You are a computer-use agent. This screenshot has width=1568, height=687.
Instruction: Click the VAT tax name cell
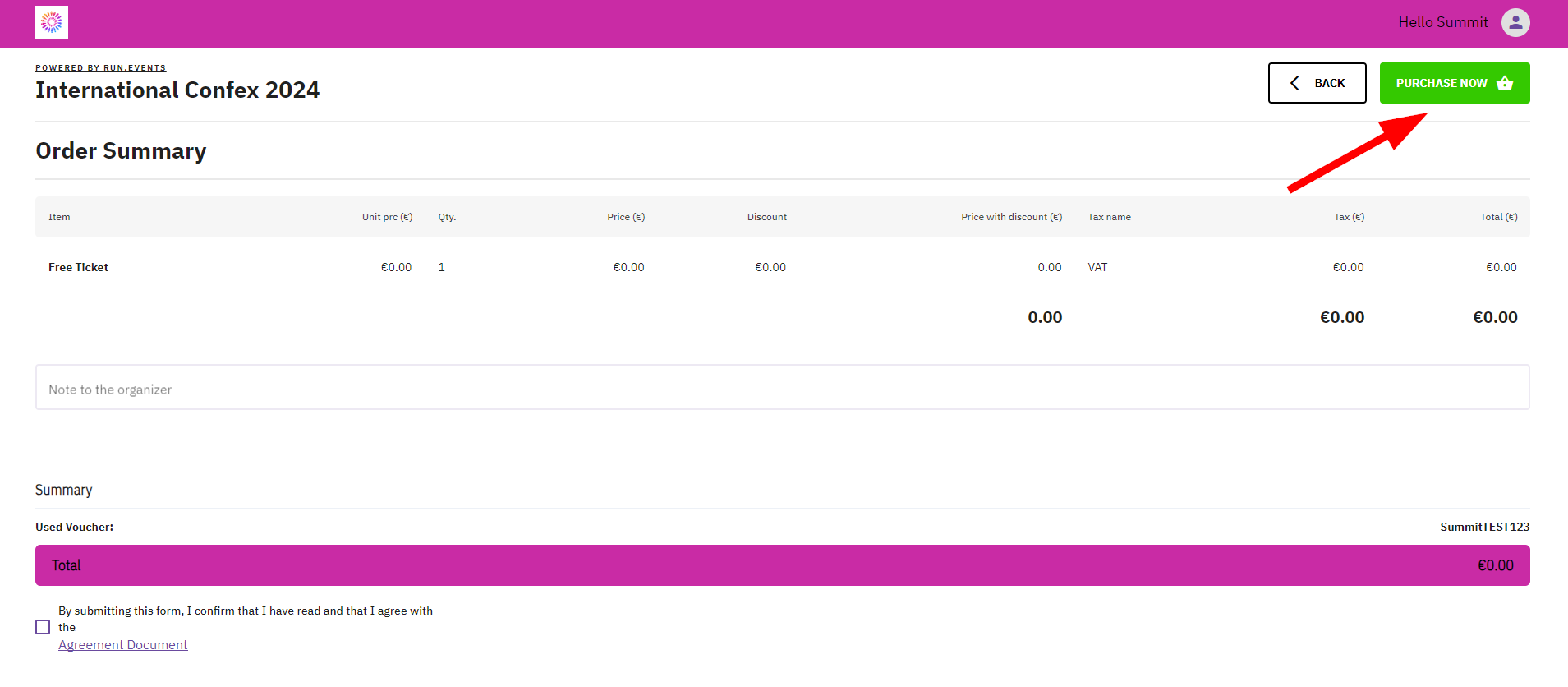coord(1097,267)
